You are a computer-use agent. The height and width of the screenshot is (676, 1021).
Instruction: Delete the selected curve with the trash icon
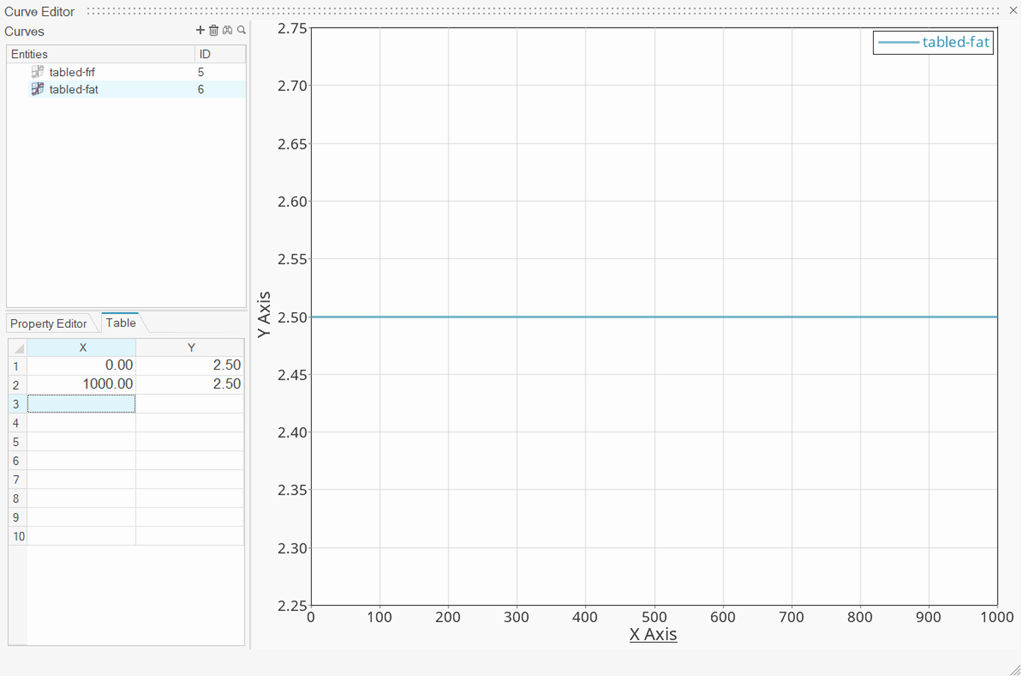point(214,30)
